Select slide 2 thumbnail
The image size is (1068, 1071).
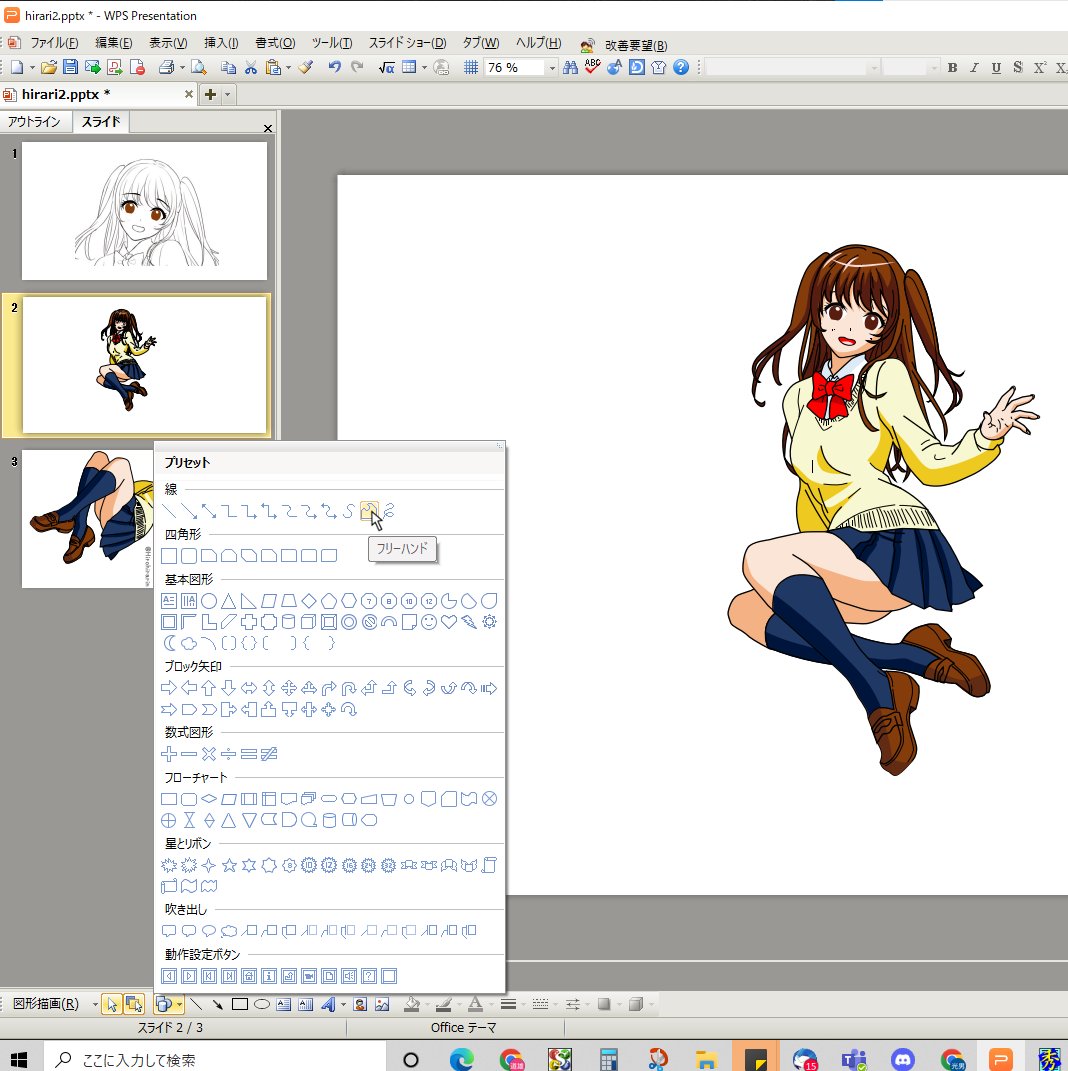click(144, 365)
